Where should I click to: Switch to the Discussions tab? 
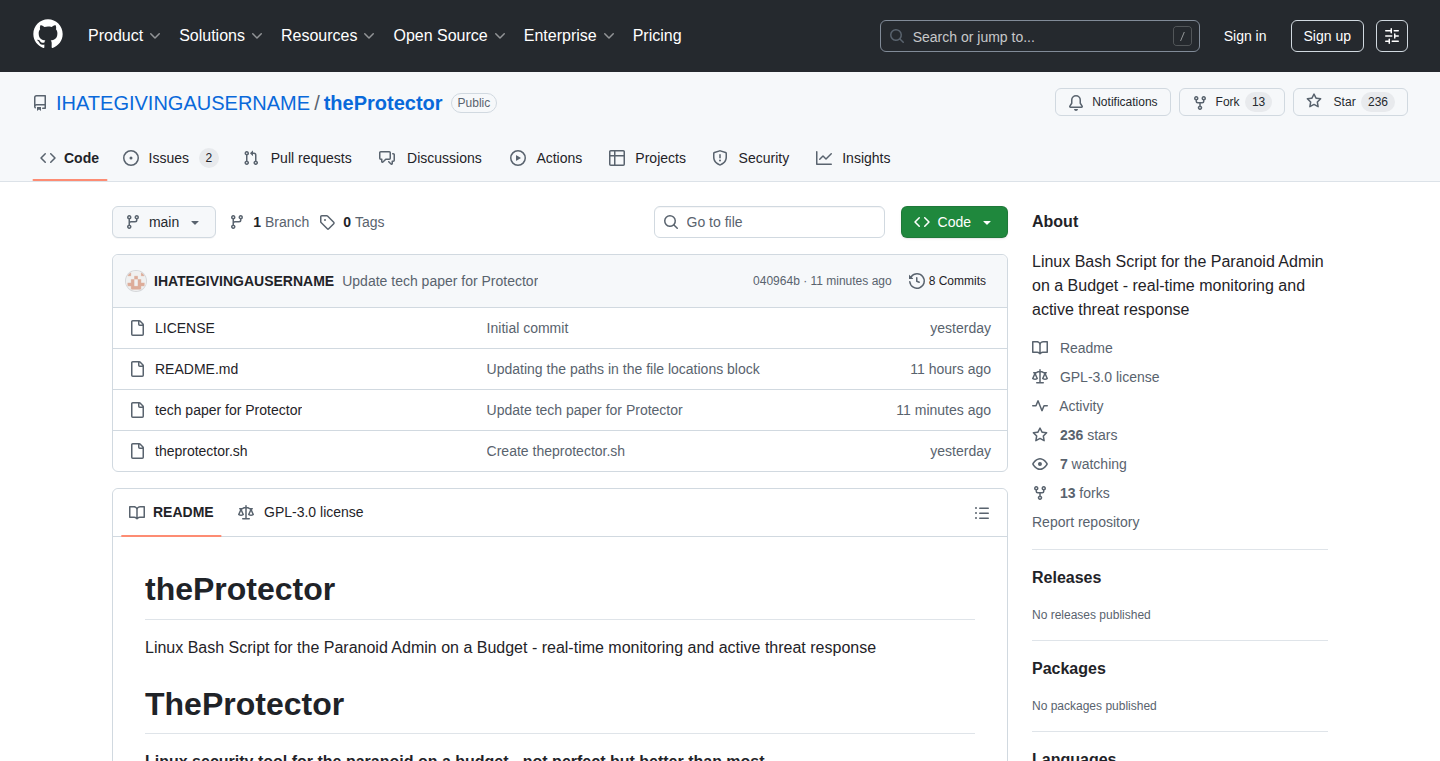430,158
